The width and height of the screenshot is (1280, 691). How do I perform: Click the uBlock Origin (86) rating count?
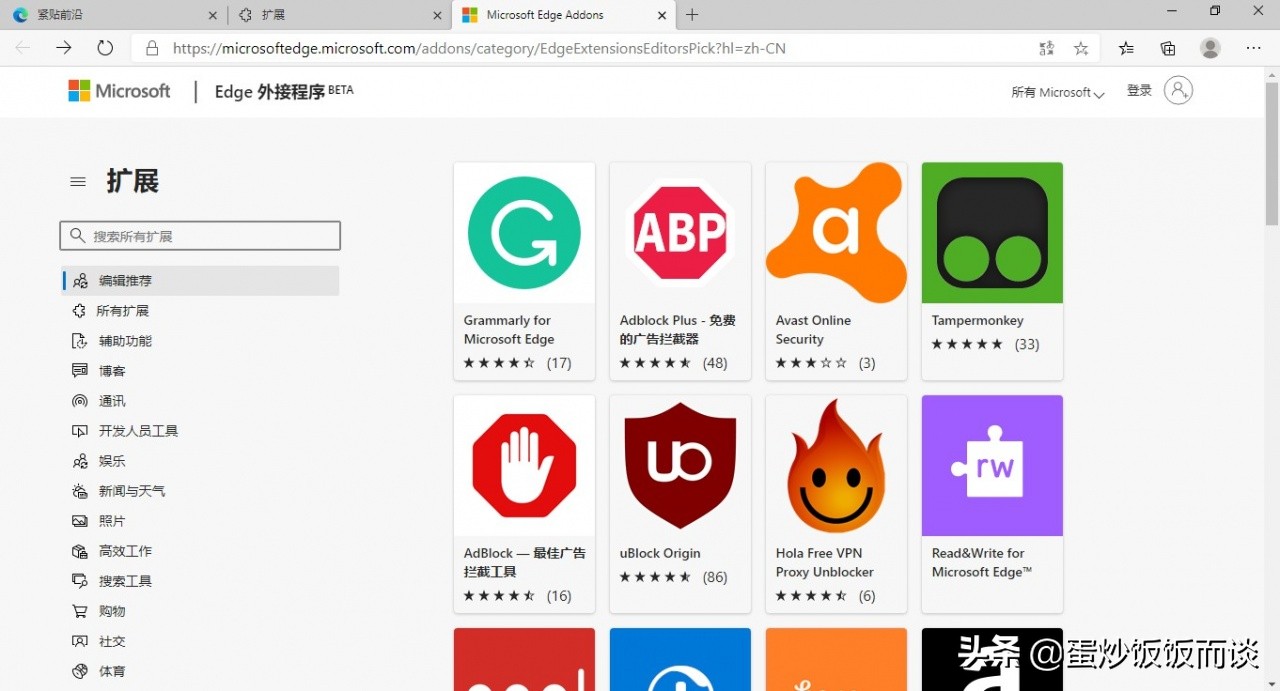pos(715,577)
